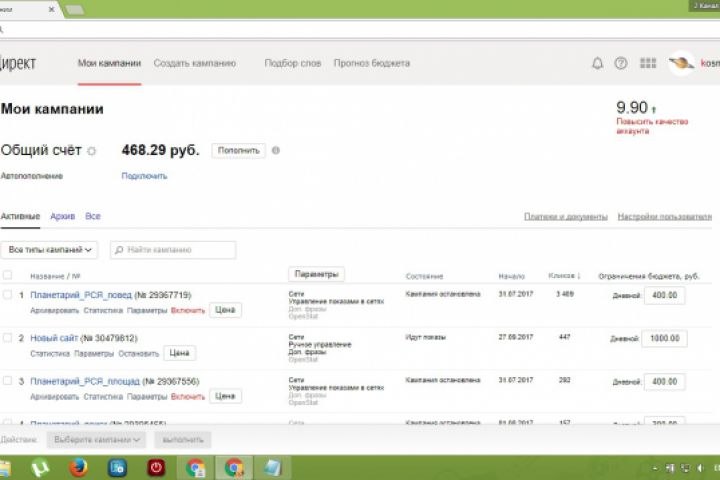Click Цена button for Новый сайт
The height and width of the screenshot is (480, 720).
179,353
